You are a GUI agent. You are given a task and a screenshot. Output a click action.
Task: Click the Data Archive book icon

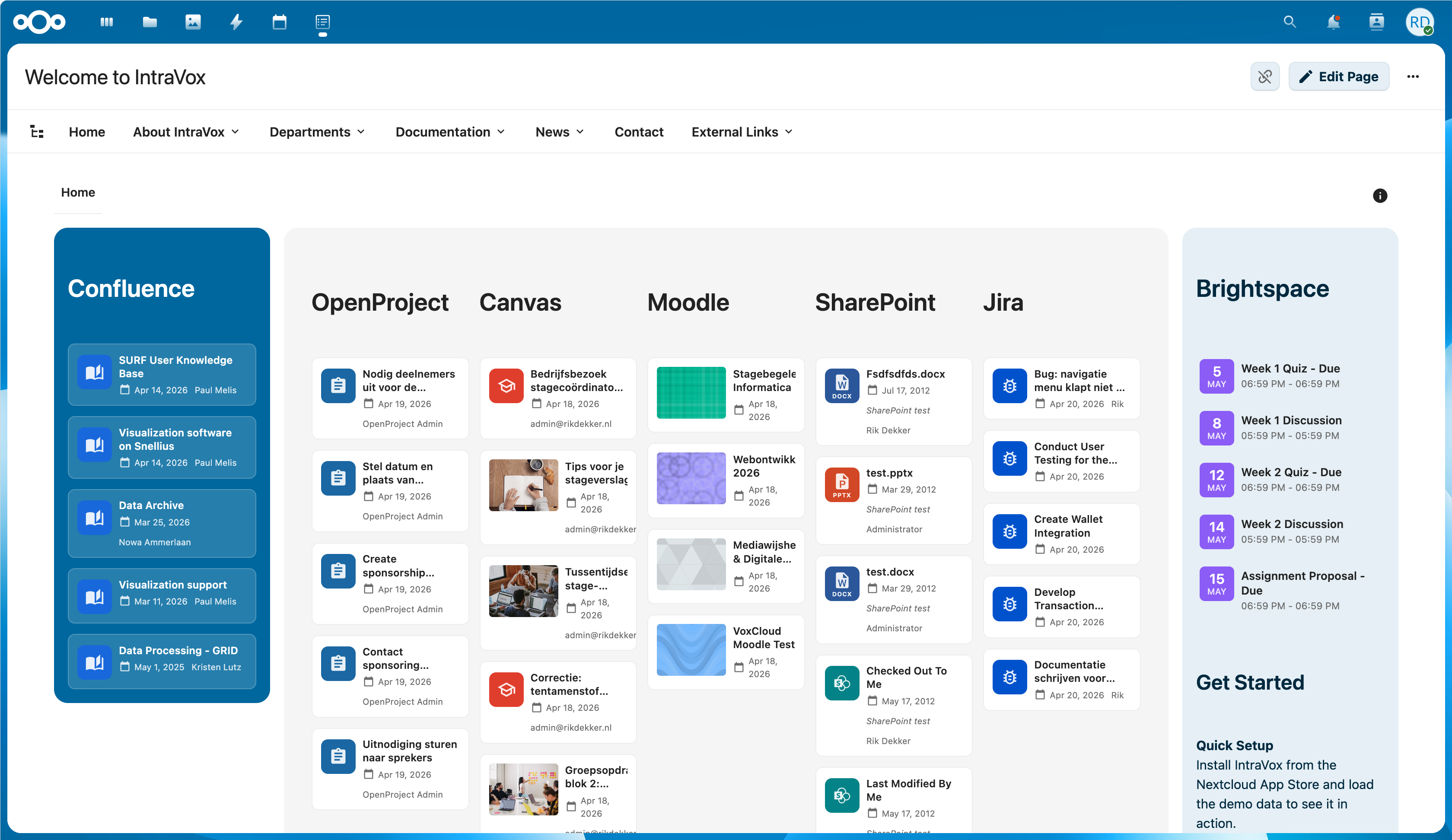pyautogui.click(x=95, y=518)
